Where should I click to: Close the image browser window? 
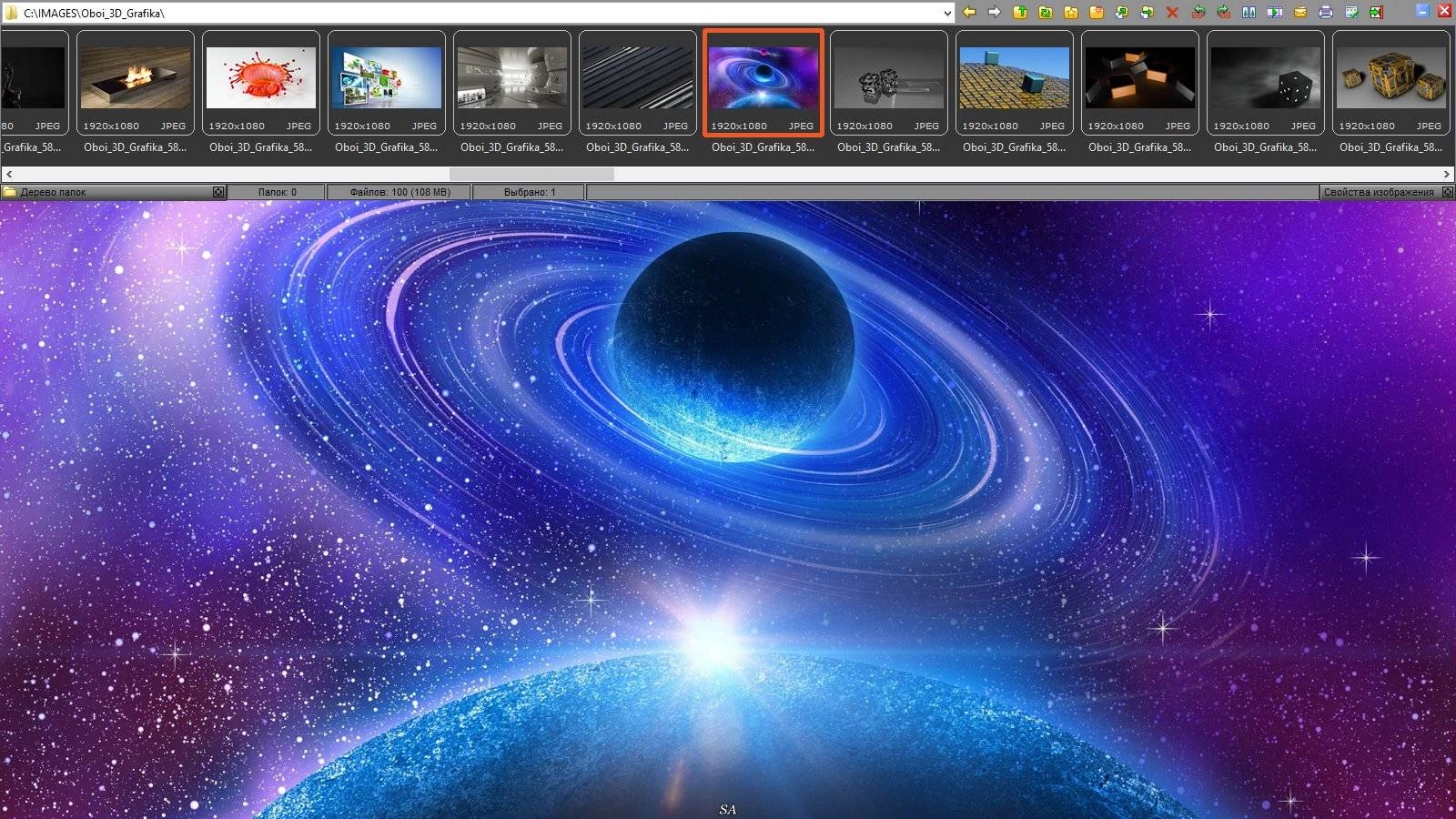pos(1444,12)
